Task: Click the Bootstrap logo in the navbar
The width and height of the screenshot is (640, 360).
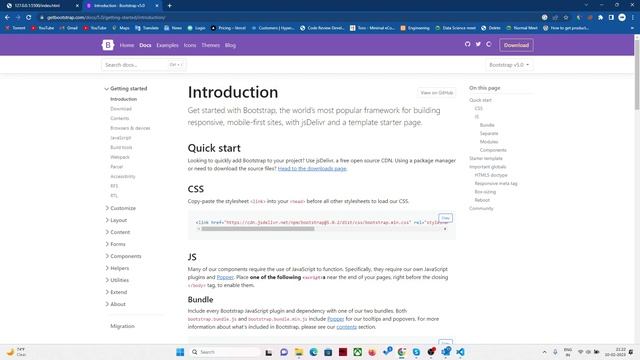Action: click(108, 45)
